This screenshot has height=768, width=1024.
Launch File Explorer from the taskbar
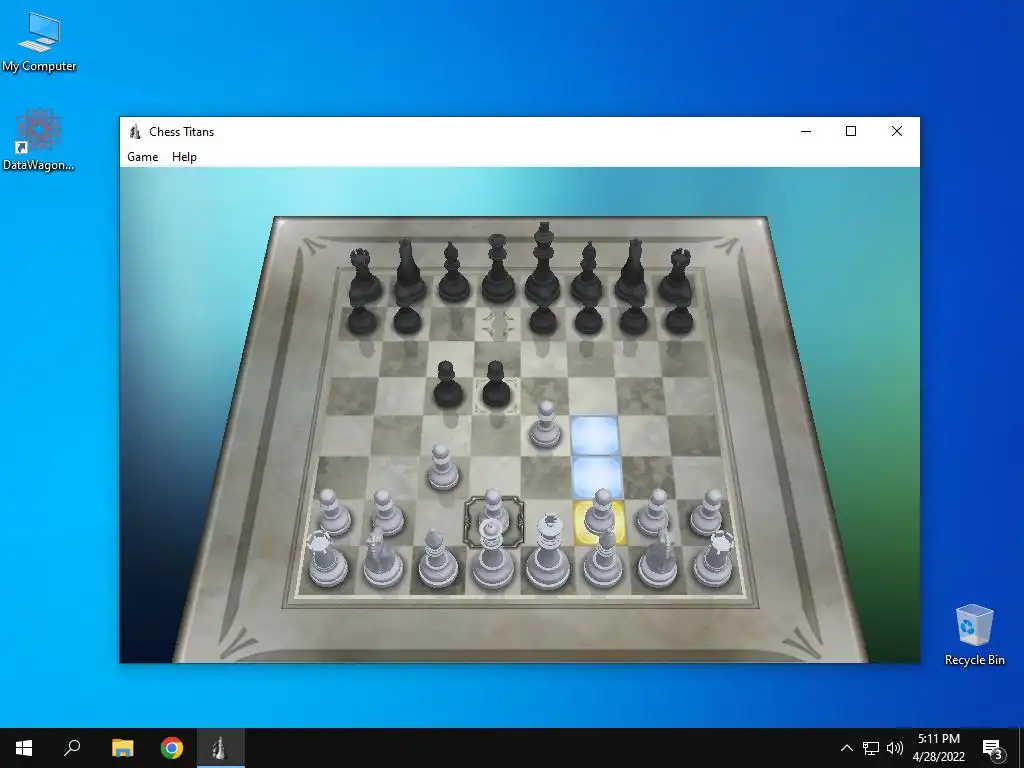[x=122, y=748]
